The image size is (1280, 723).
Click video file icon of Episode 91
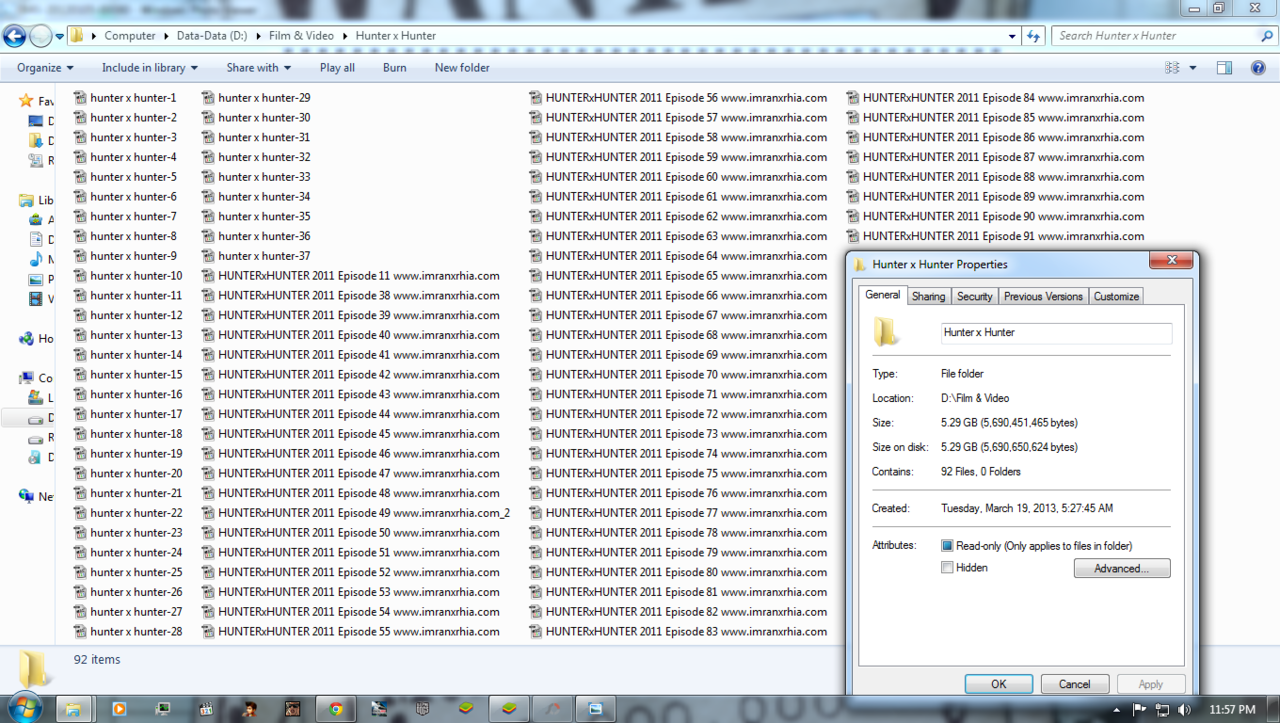click(853, 236)
